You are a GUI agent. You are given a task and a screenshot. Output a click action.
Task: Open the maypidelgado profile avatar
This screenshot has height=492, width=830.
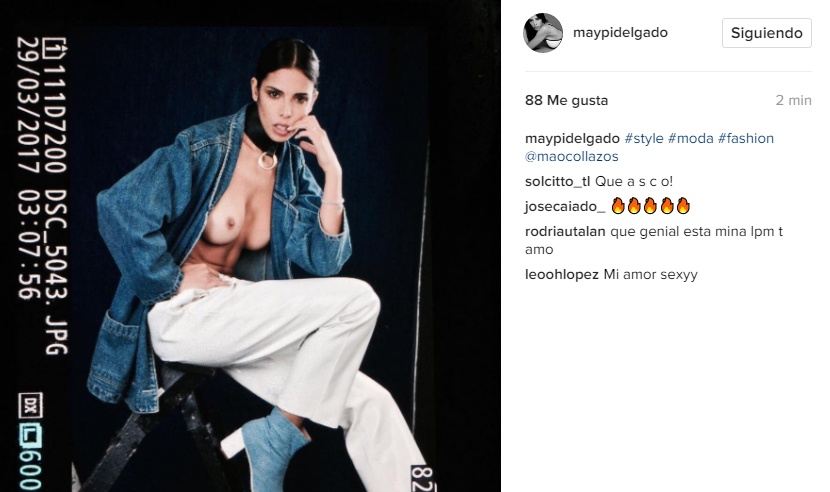(x=543, y=33)
